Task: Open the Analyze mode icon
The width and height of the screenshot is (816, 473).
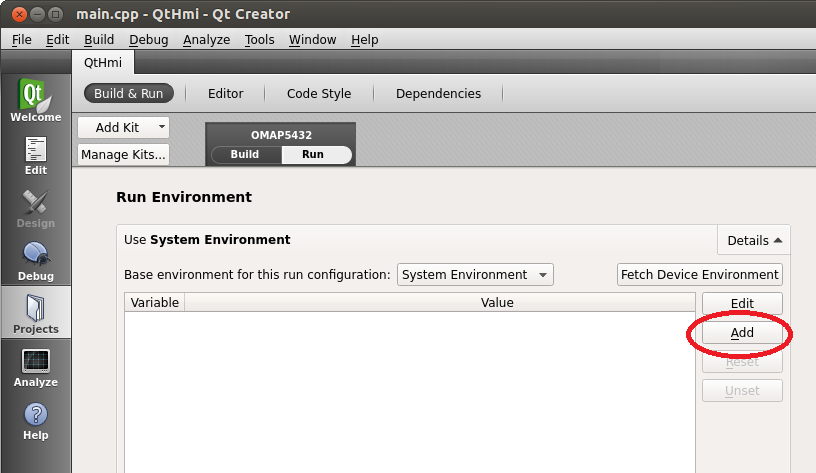Action: click(x=36, y=365)
